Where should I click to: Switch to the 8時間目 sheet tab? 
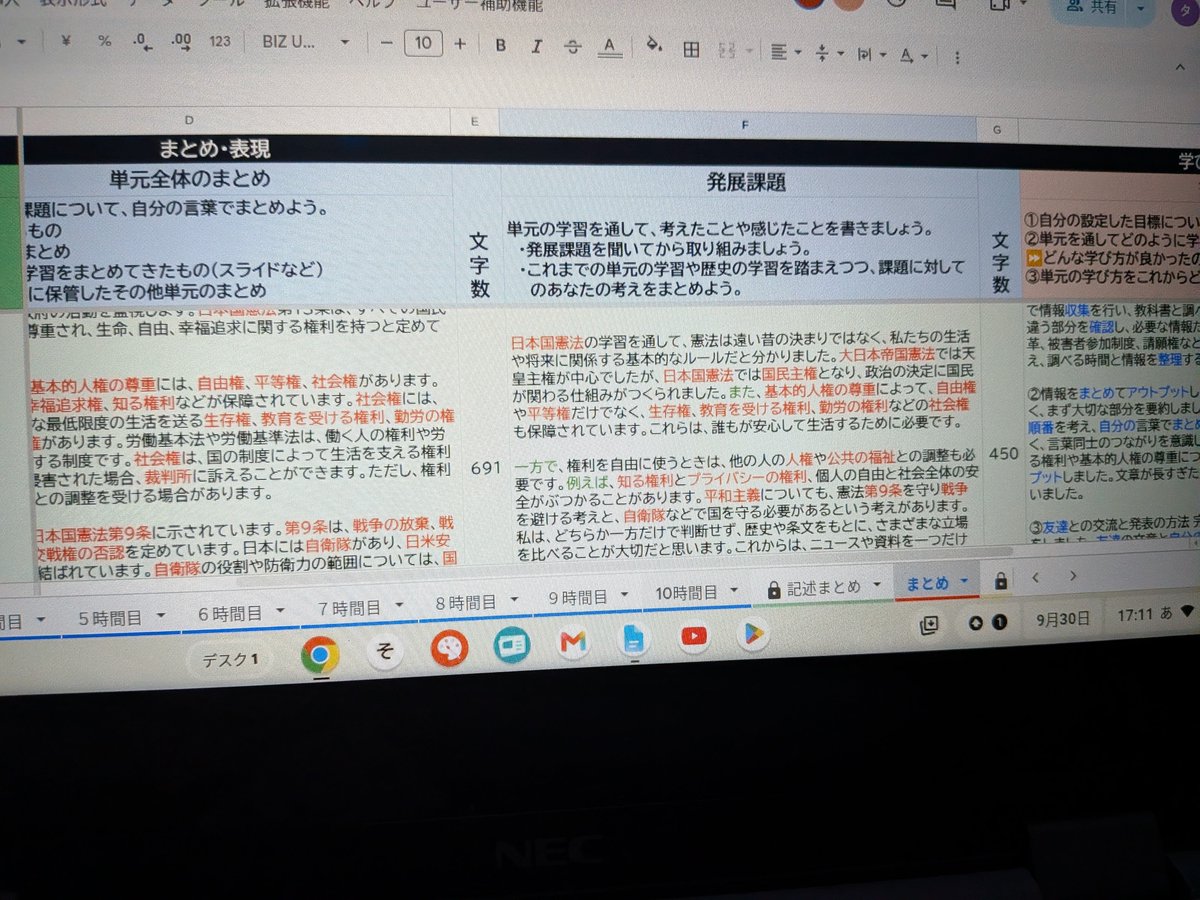pyautogui.click(x=476, y=602)
